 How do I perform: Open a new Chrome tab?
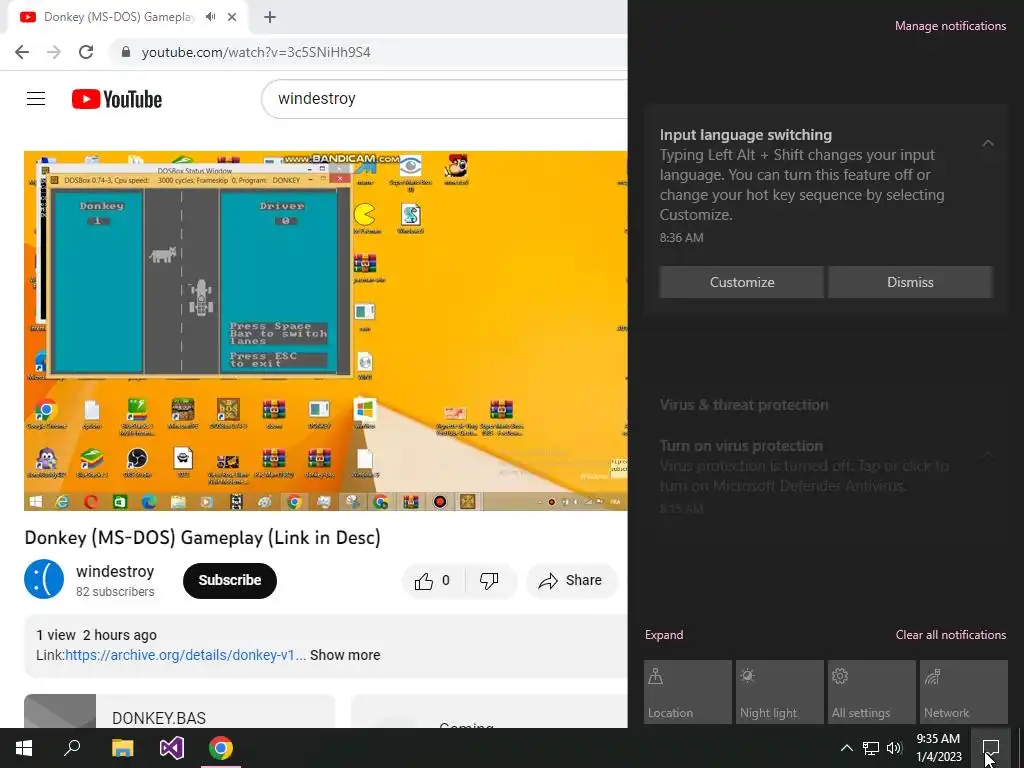(x=270, y=17)
